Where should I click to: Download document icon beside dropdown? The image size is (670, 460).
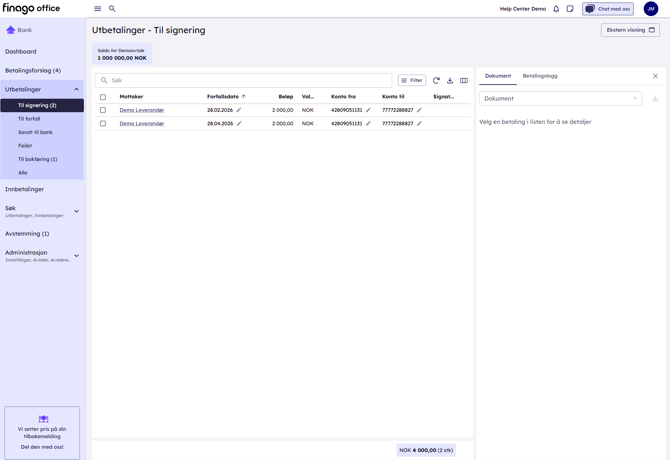click(655, 99)
